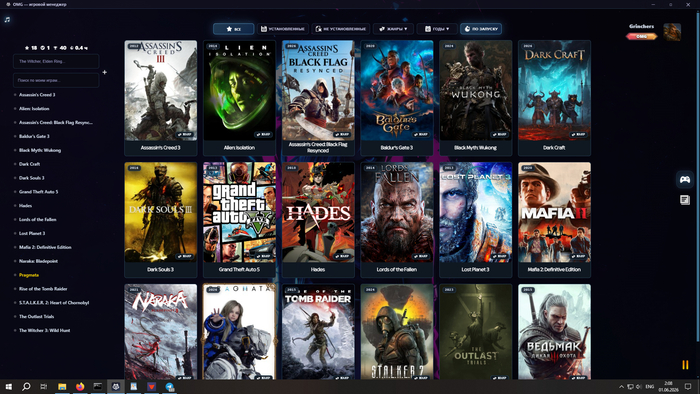Screen dimensions: 700x394
Task: Open the Pragmata cover with gold frame
Action: pyautogui.click(x=239, y=332)
